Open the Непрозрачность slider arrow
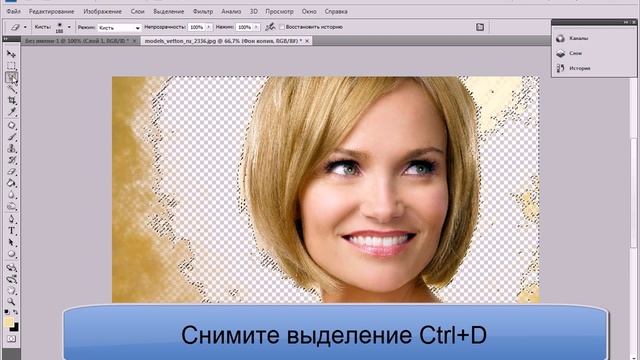Viewport: 640px width, 360px height. click(x=209, y=27)
